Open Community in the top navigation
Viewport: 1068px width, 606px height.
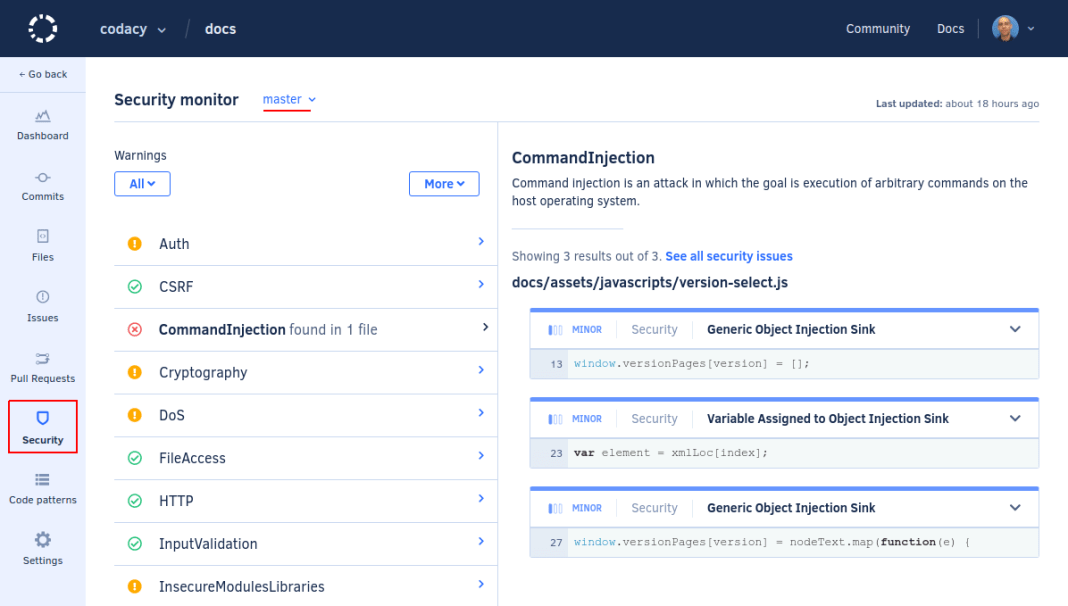click(x=877, y=28)
